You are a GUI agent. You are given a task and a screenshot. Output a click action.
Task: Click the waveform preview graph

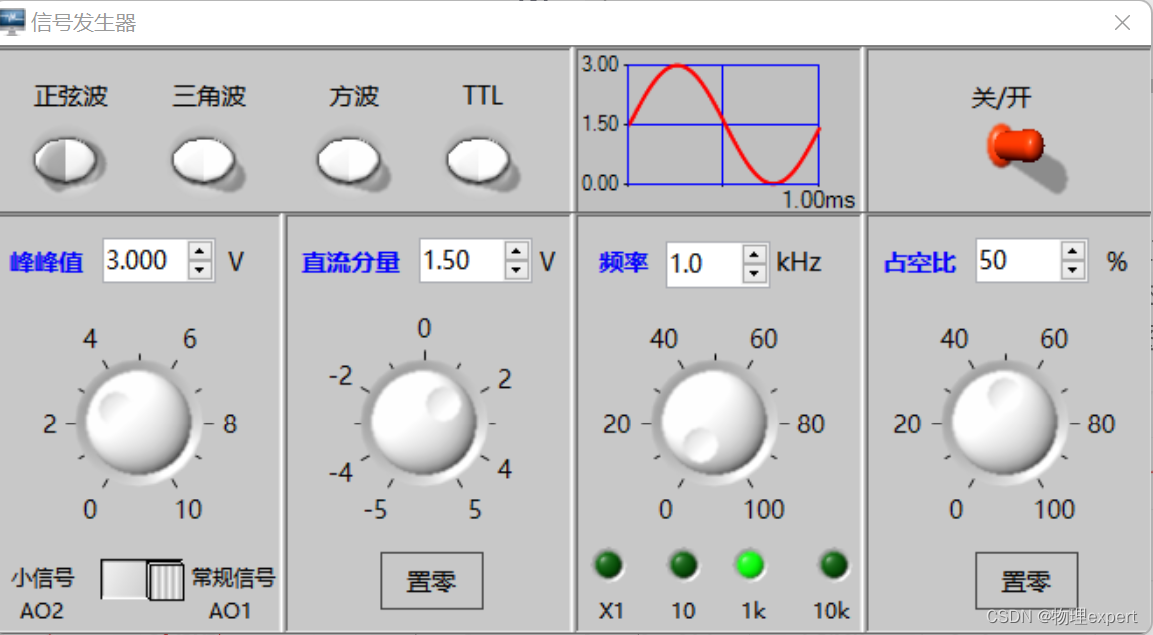723,124
